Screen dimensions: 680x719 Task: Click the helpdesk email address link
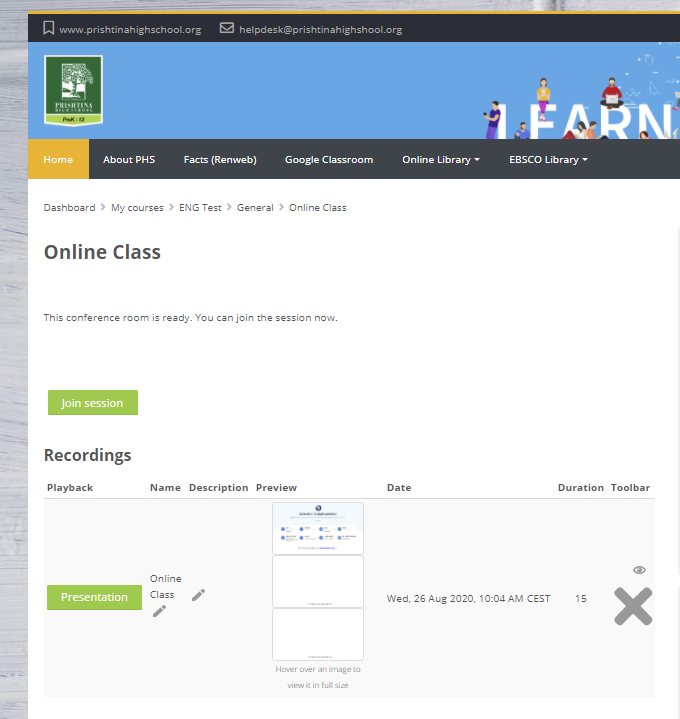(x=321, y=30)
